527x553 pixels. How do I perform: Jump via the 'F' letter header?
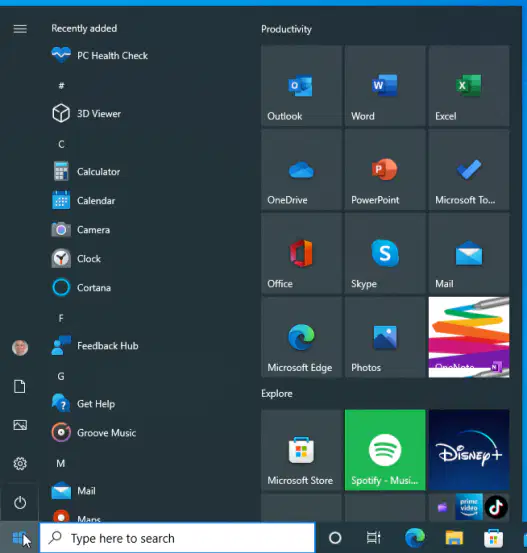coord(61,318)
